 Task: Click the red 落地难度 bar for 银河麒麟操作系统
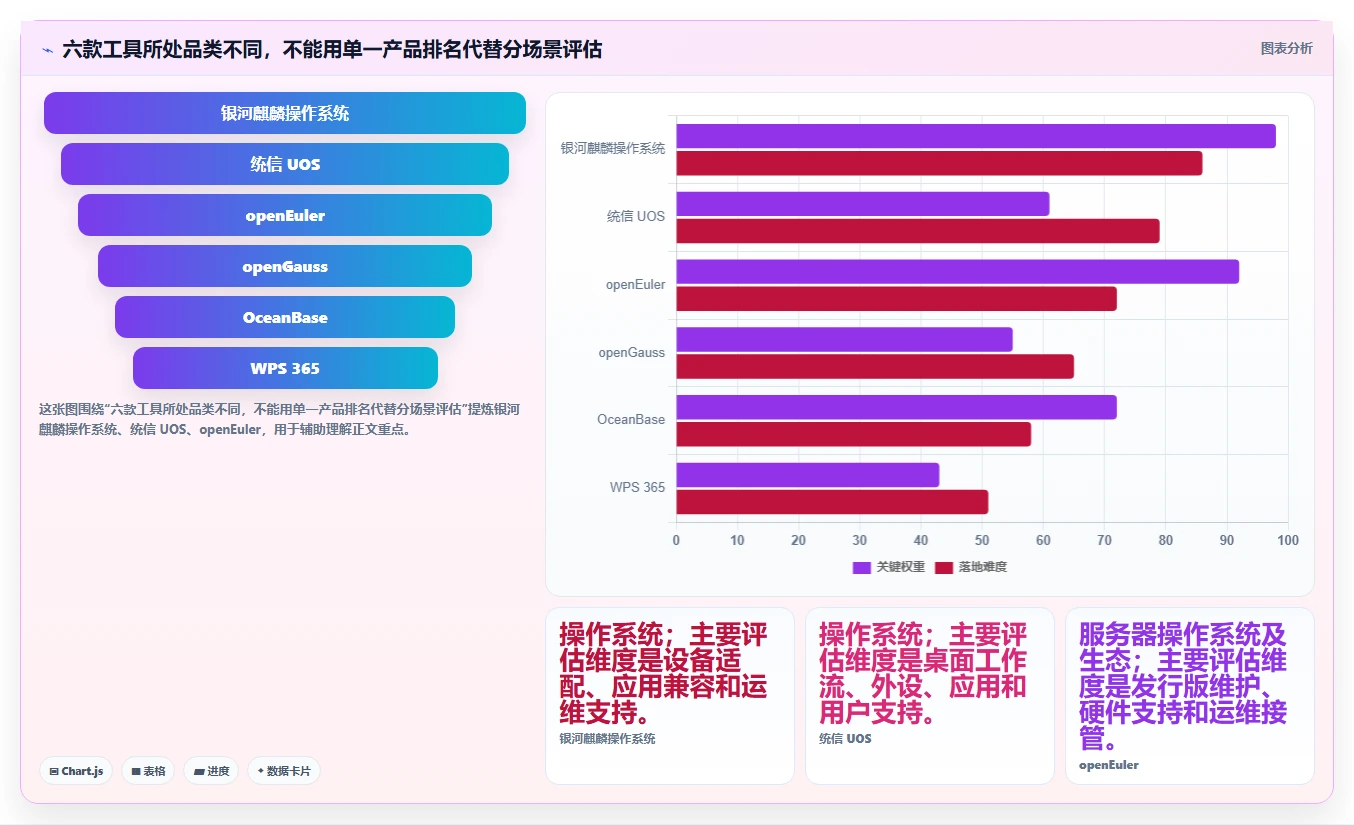click(939, 163)
